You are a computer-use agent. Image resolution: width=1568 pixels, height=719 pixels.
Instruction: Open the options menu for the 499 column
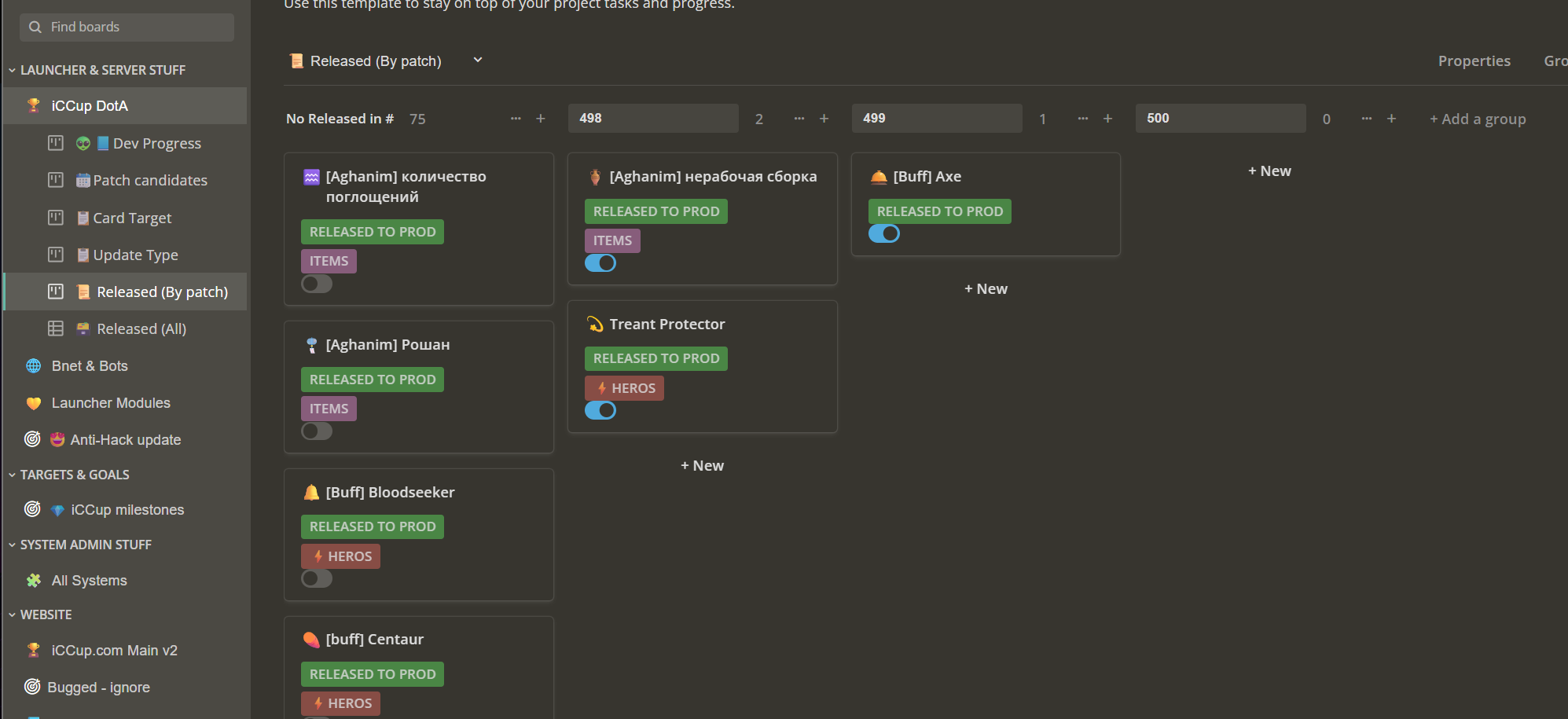1082,119
